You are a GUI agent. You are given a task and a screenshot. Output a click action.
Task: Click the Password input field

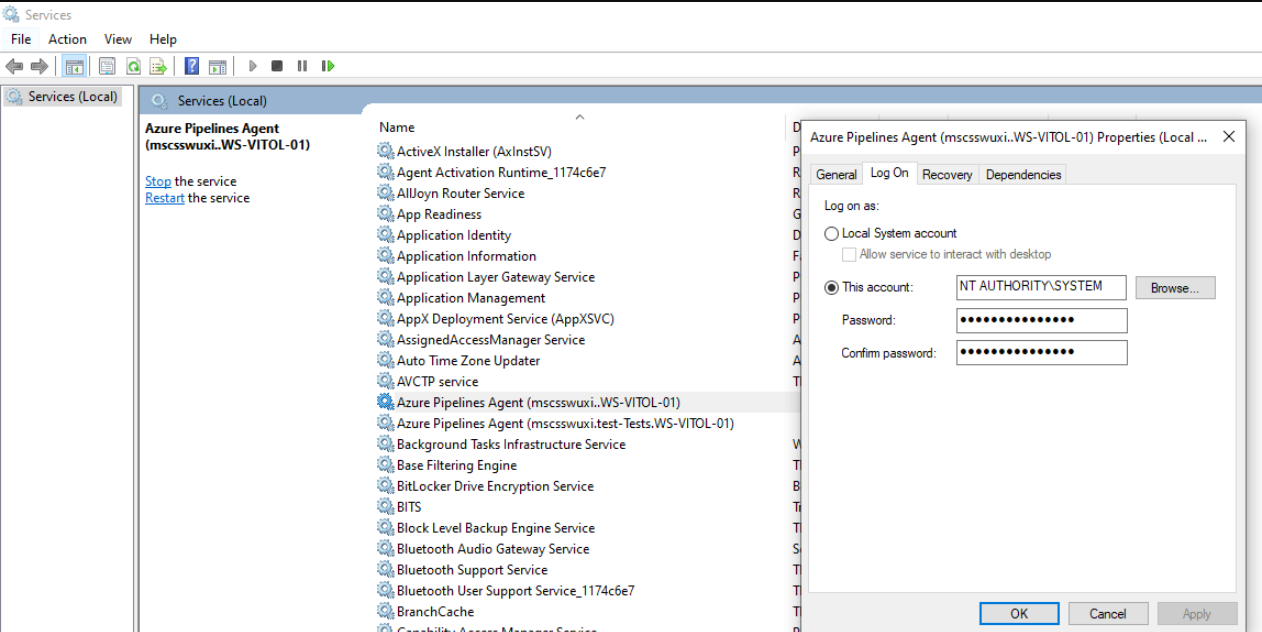[1041, 320]
